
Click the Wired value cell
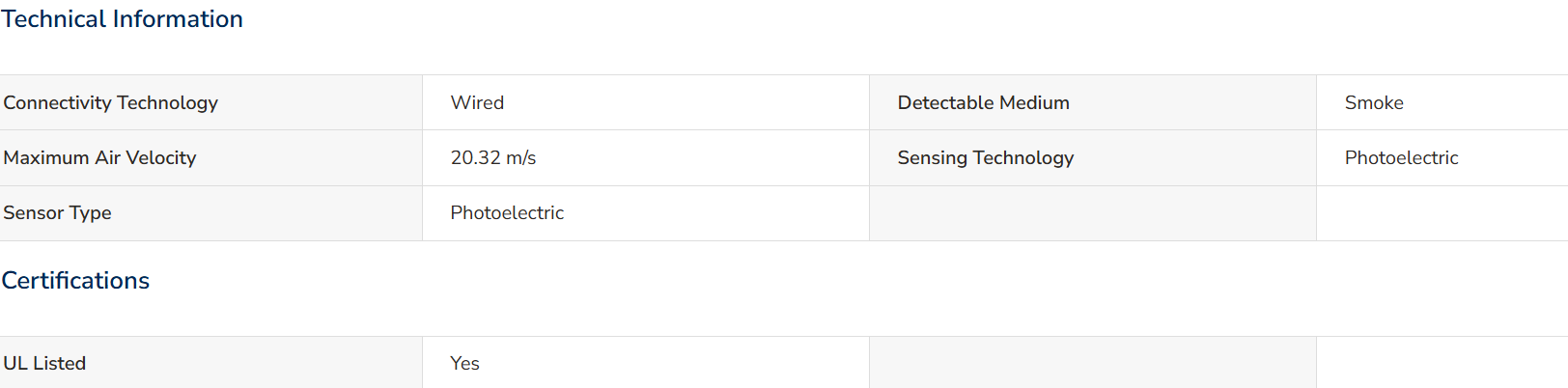[646, 102]
